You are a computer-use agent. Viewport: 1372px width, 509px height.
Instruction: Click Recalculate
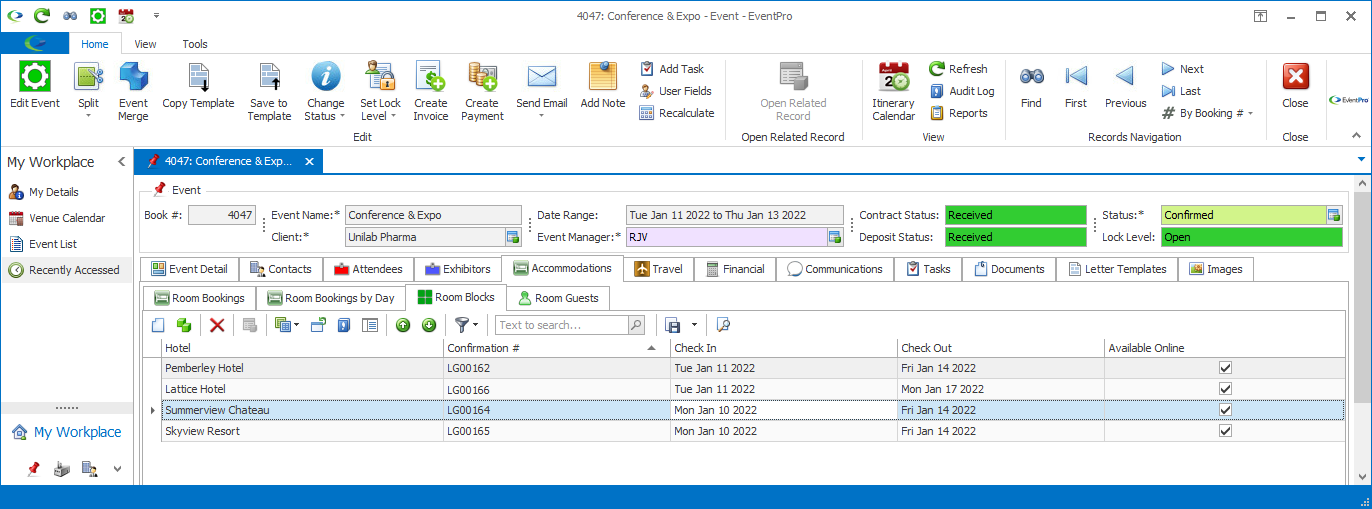coord(676,113)
